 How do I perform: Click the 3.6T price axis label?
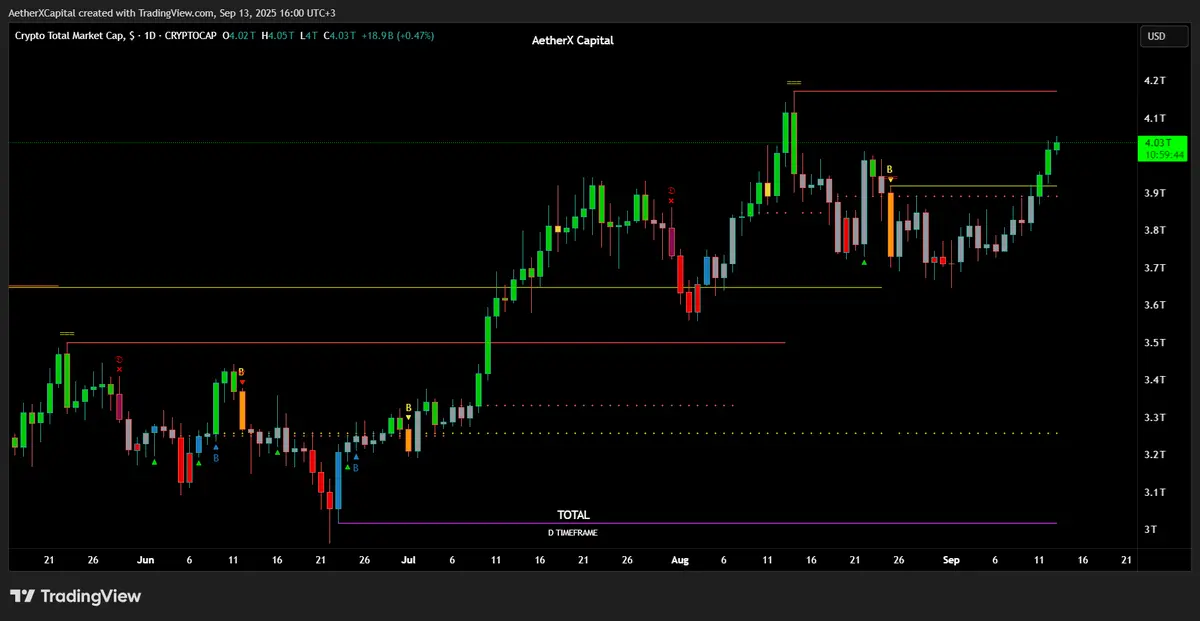coord(1155,305)
